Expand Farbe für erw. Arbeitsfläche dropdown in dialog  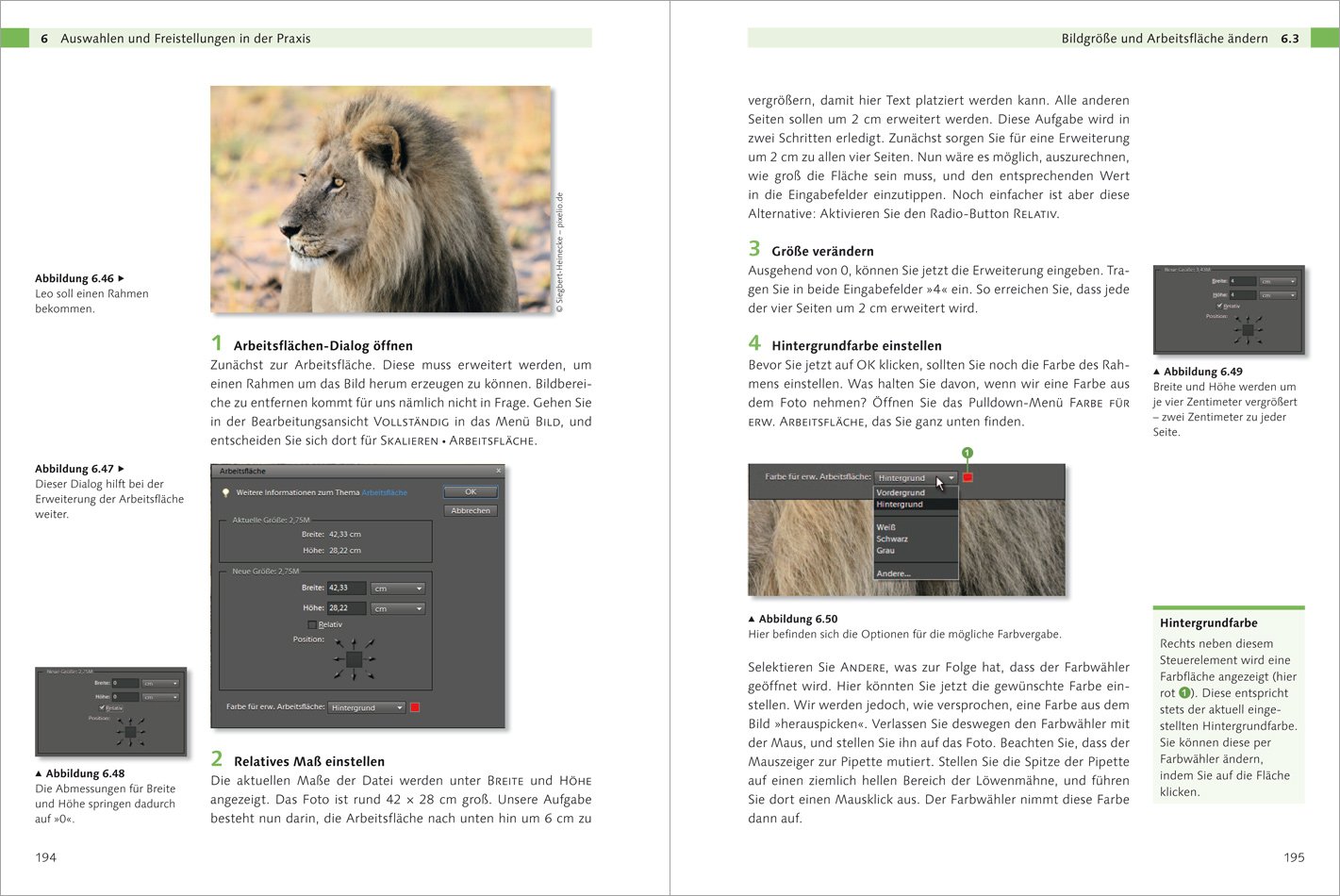pos(367,707)
